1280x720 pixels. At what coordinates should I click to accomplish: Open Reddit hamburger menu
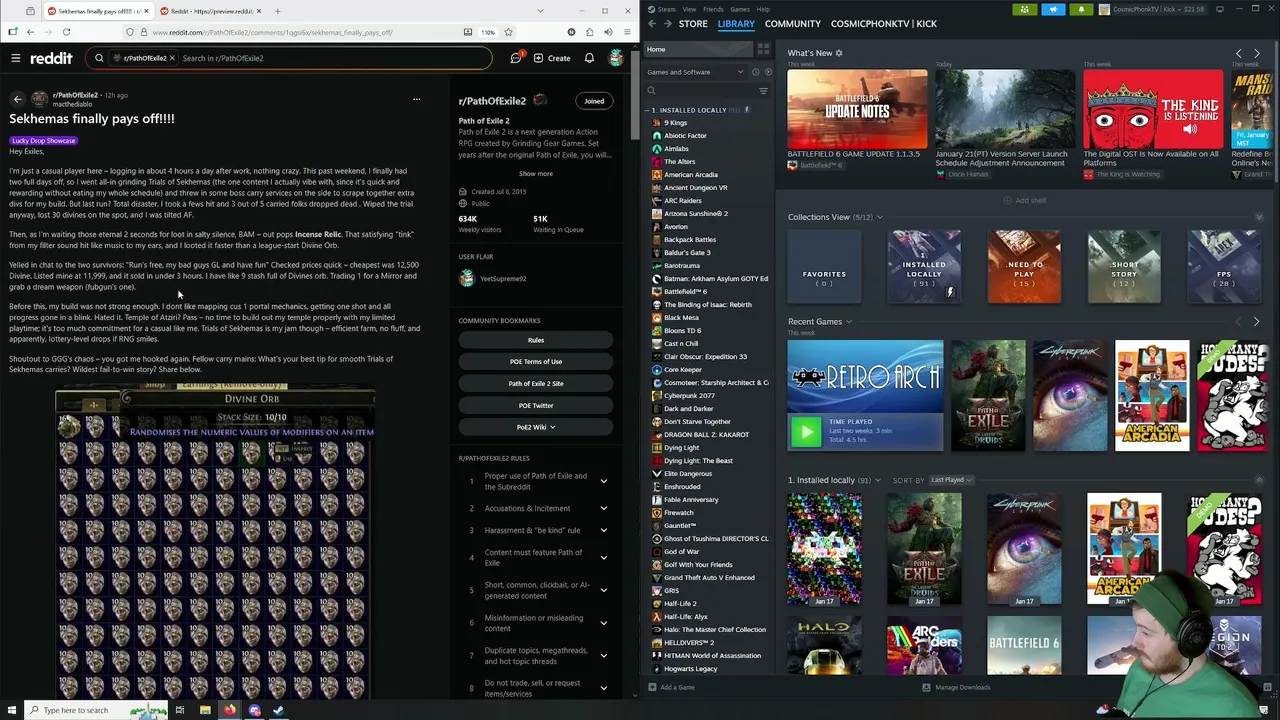16,58
